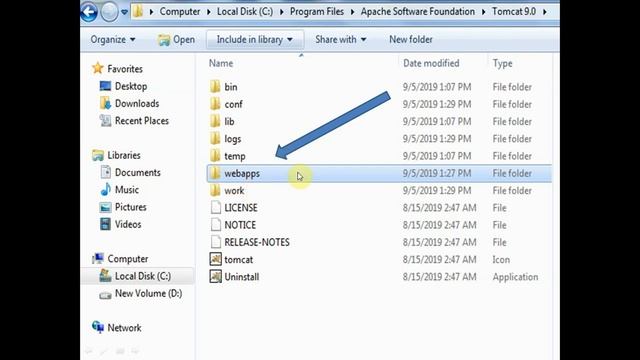640x360 pixels.
Task: Click the LICENSE file icon
Action: point(216,207)
